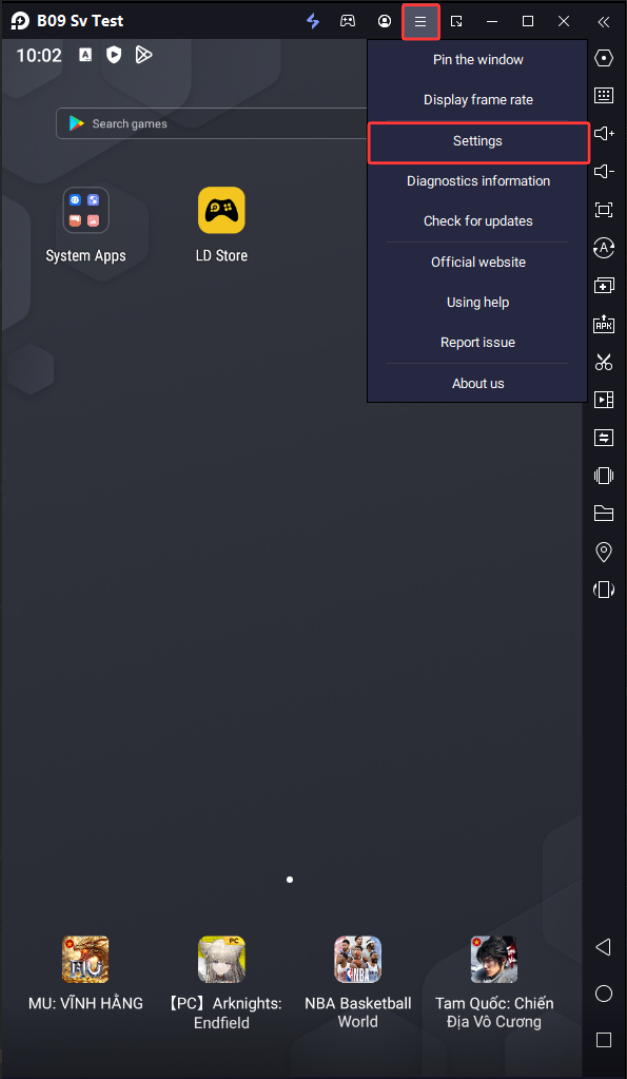Choose Check for updates menu entry
The image size is (627, 1079).
pos(477,221)
